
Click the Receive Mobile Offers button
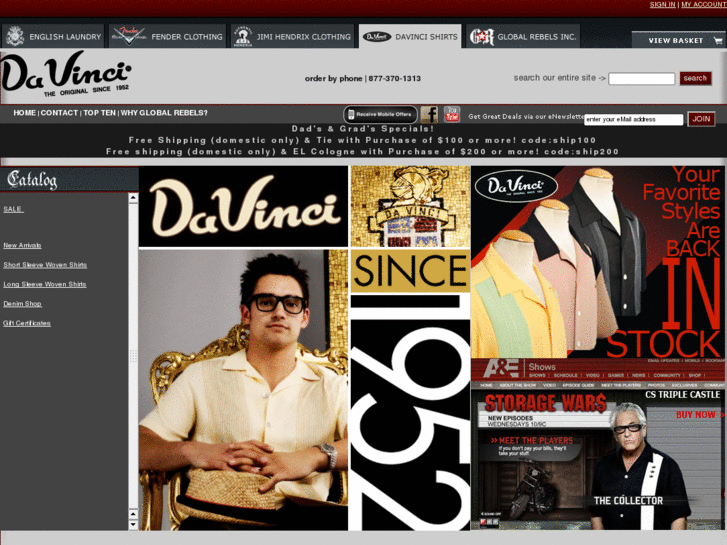(380, 115)
